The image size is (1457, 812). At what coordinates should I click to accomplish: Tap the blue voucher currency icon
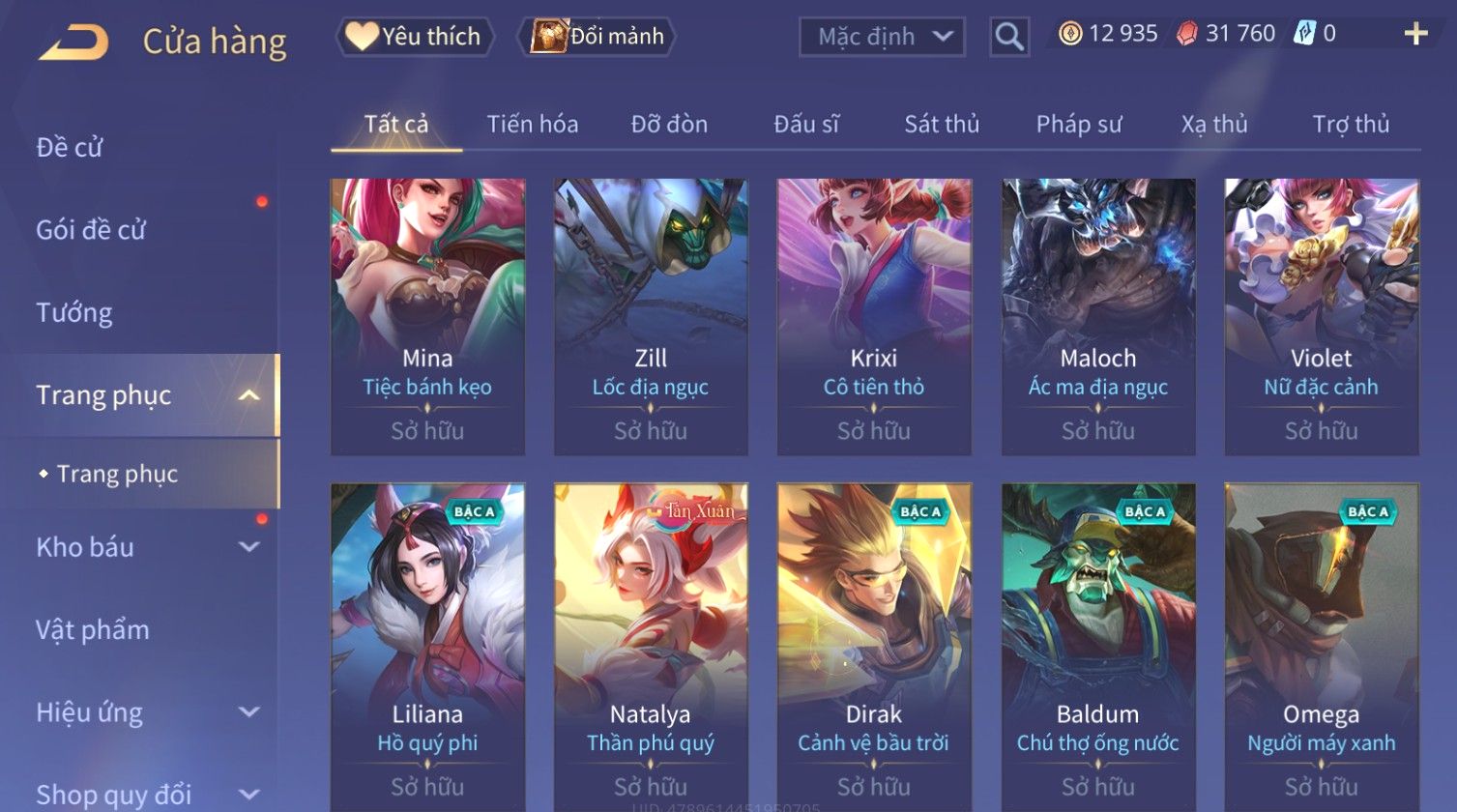tap(1305, 34)
